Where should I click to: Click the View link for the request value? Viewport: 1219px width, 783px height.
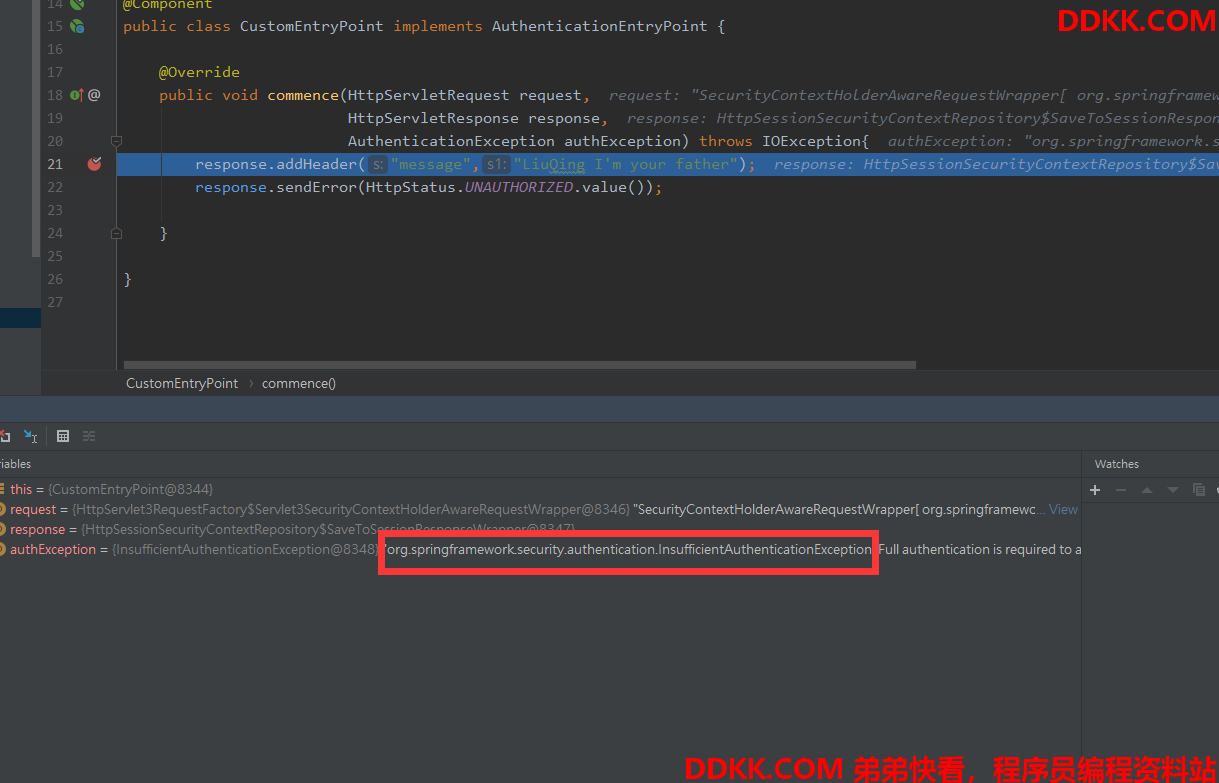[x=1063, y=509]
